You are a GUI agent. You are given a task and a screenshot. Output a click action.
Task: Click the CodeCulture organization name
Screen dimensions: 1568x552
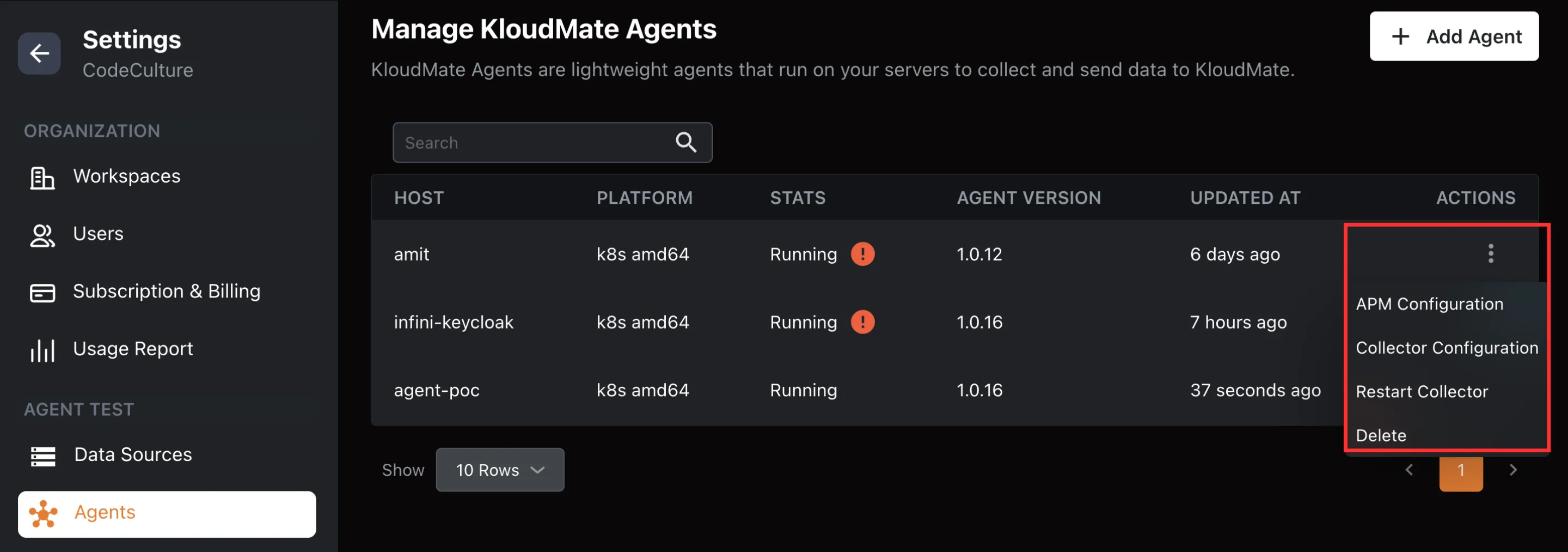(138, 70)
